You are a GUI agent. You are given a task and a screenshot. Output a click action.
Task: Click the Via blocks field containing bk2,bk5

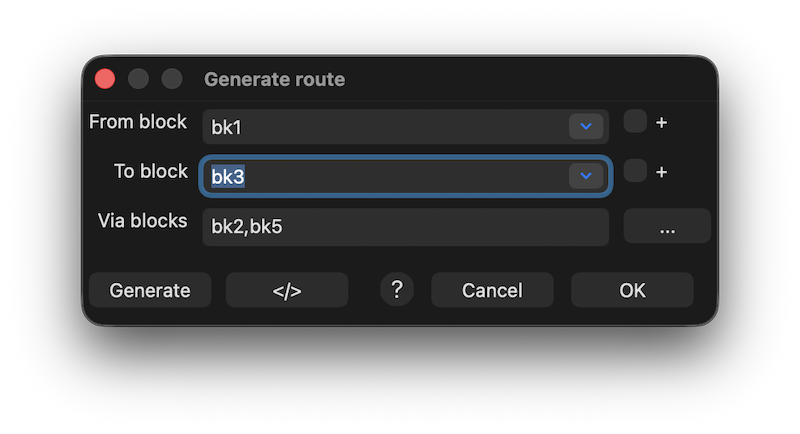405,227
